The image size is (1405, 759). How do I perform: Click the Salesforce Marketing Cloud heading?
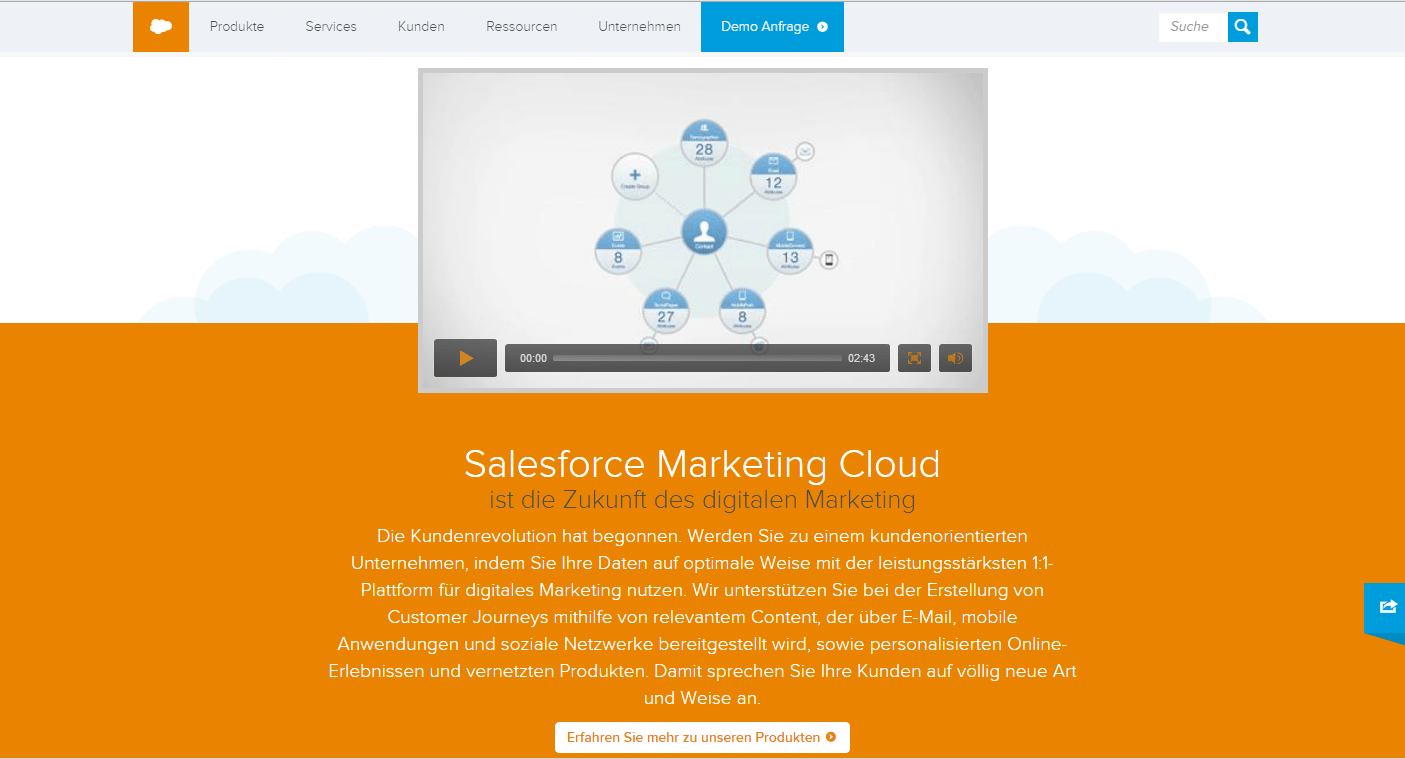coord(702,464)
